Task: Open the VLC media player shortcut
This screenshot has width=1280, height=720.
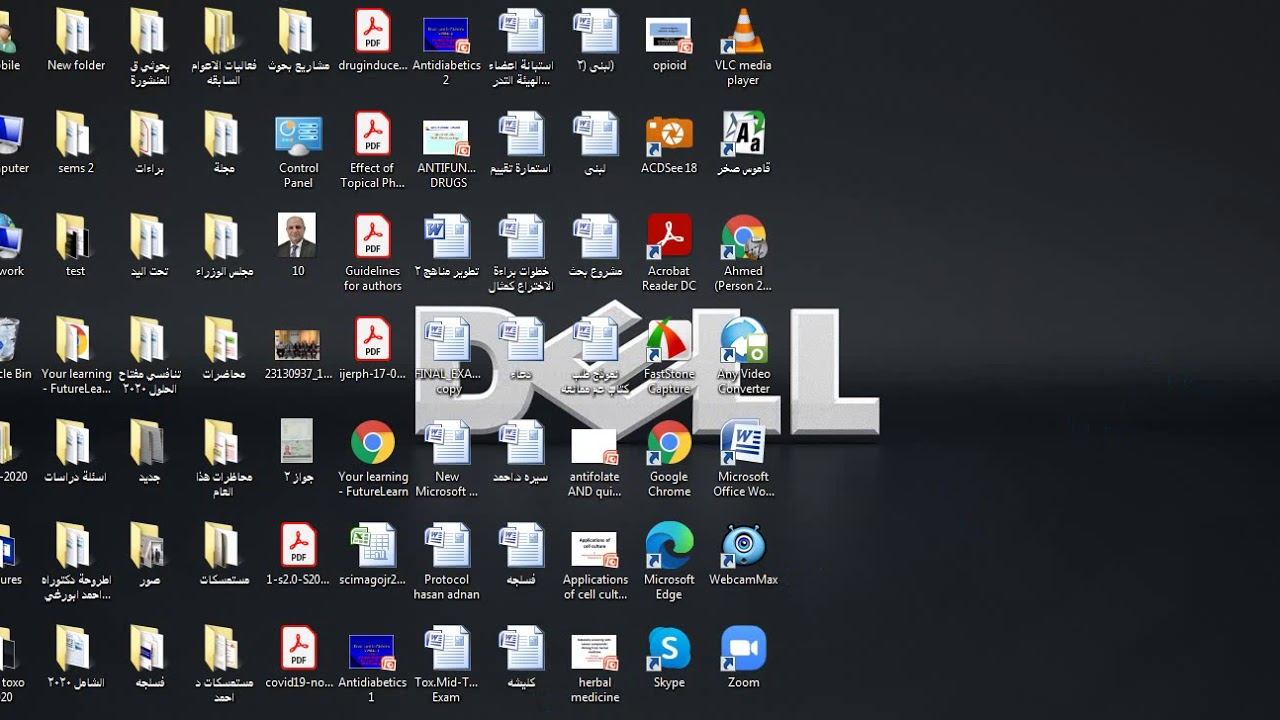Action: (x=743, y=47)
